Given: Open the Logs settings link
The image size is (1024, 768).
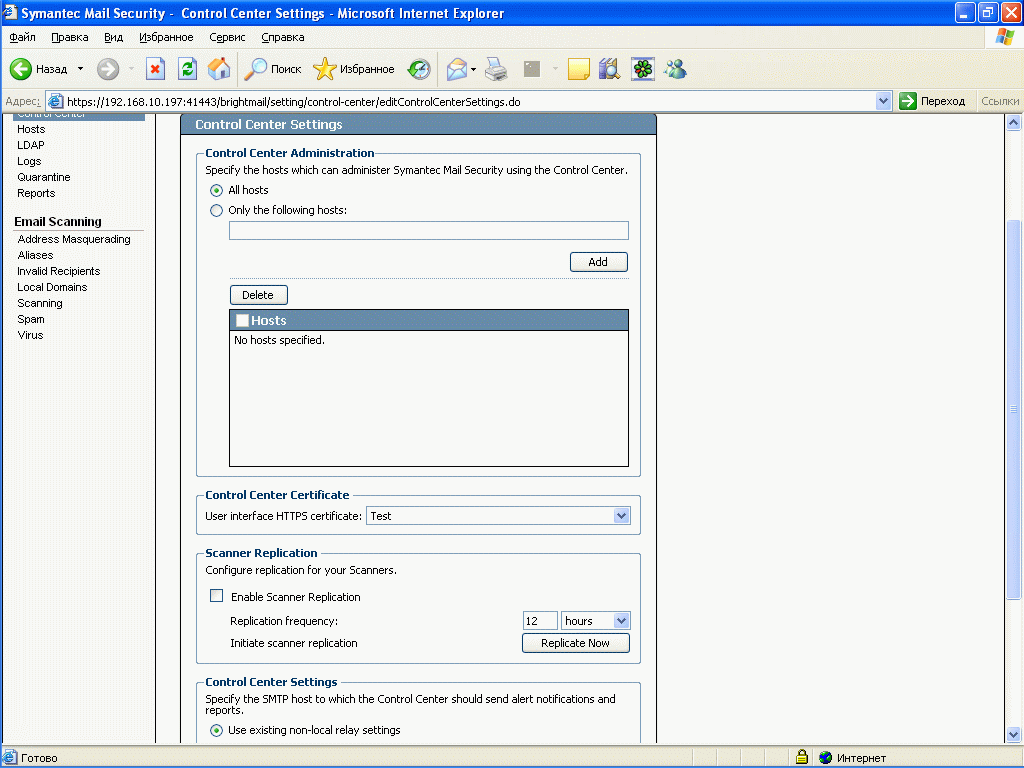Looking at the screenshot, I should pos(29,161).
